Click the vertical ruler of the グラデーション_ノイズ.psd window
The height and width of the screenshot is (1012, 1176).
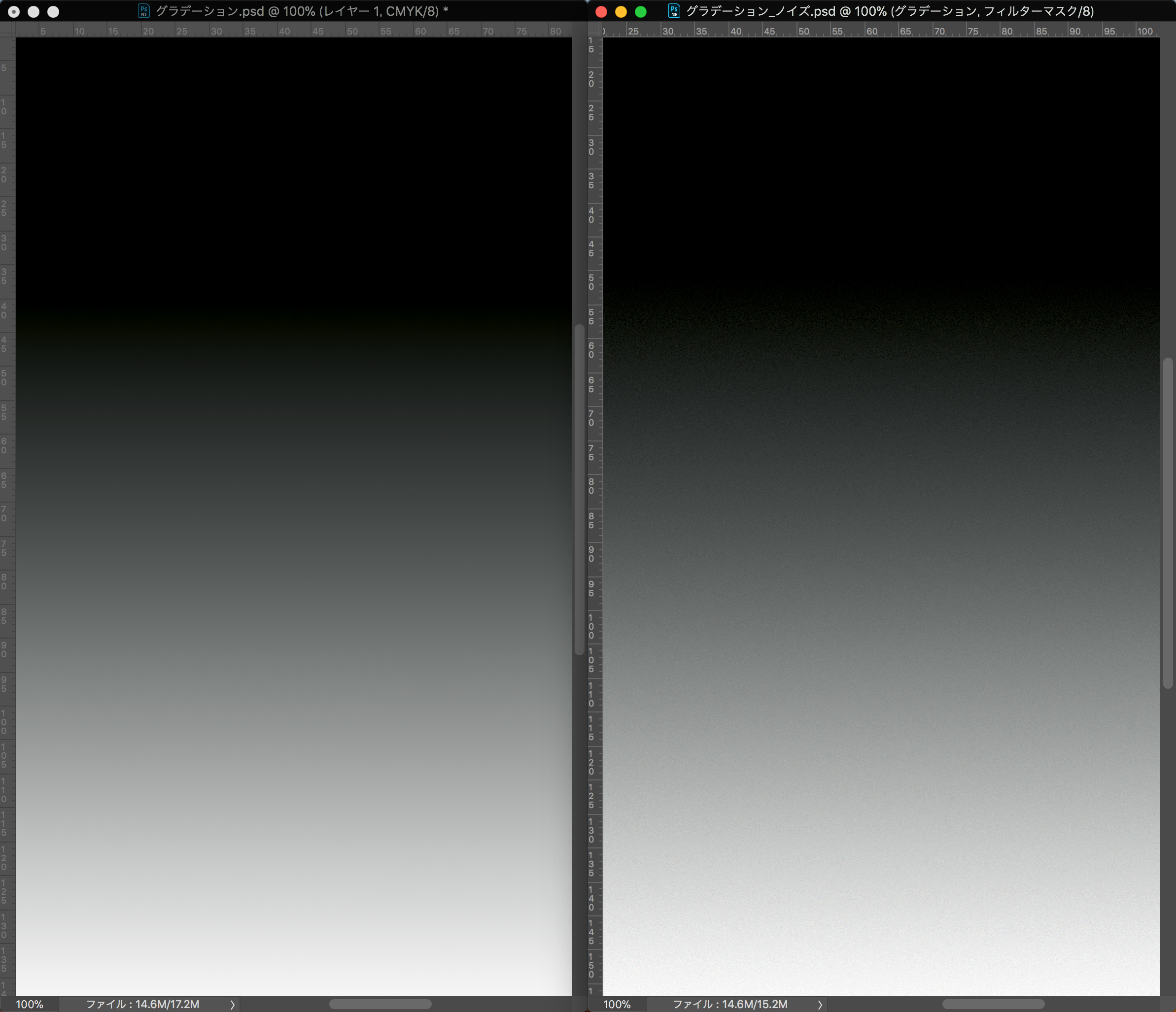coord(595,517)
